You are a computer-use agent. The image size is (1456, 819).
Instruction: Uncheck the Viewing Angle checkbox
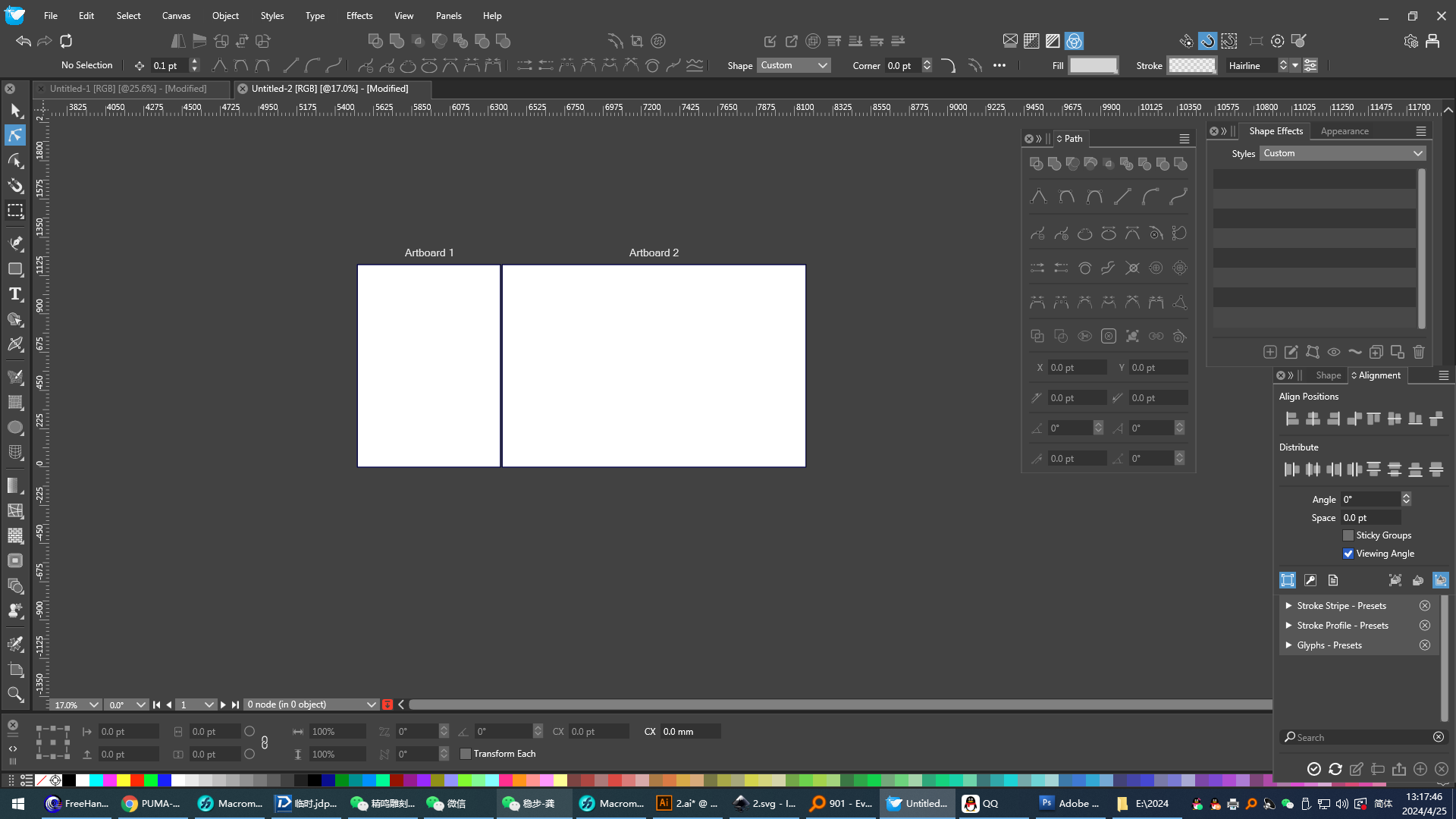click(1348, 554)
